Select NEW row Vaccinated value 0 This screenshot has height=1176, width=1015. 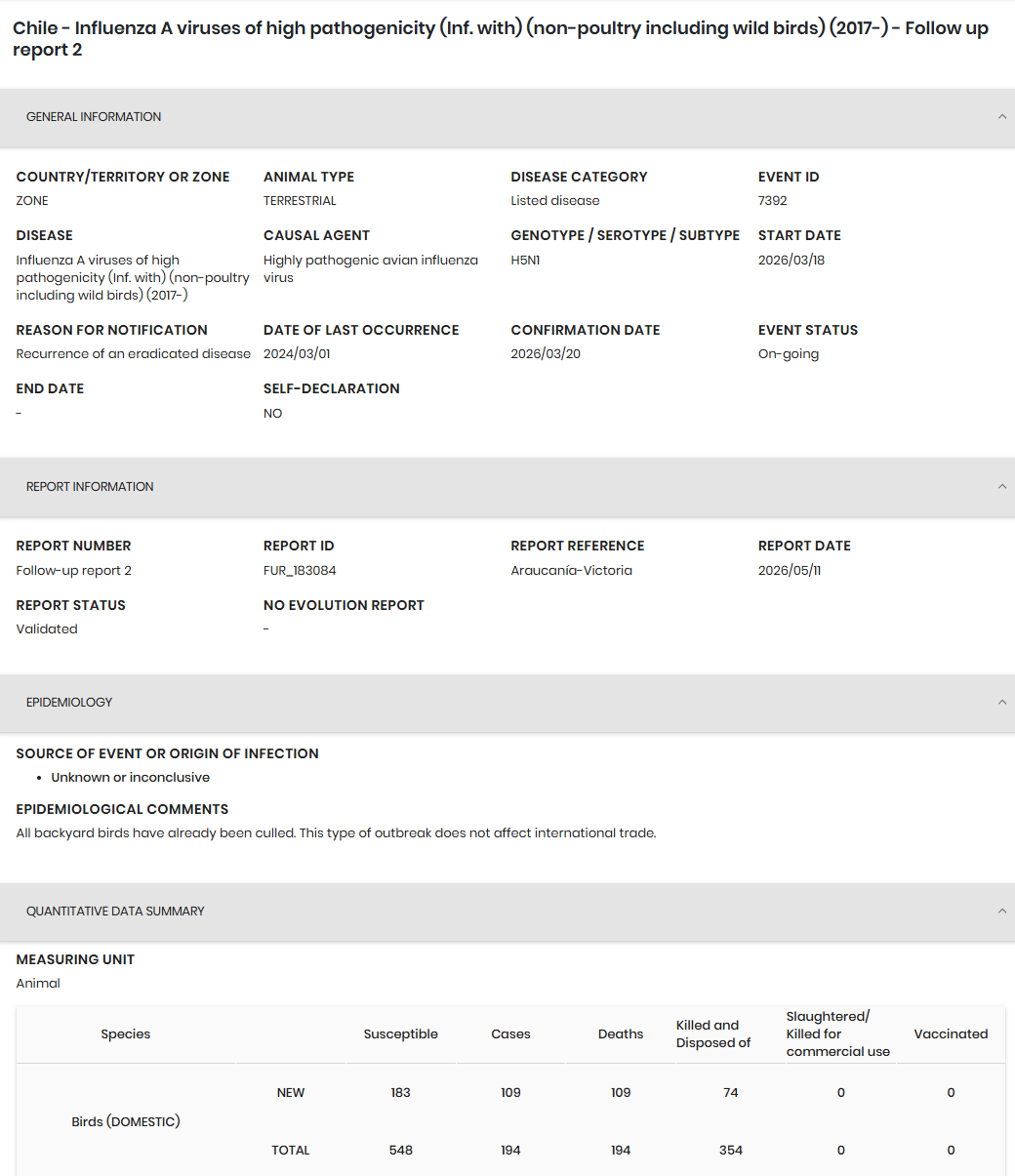(951, 1093)
